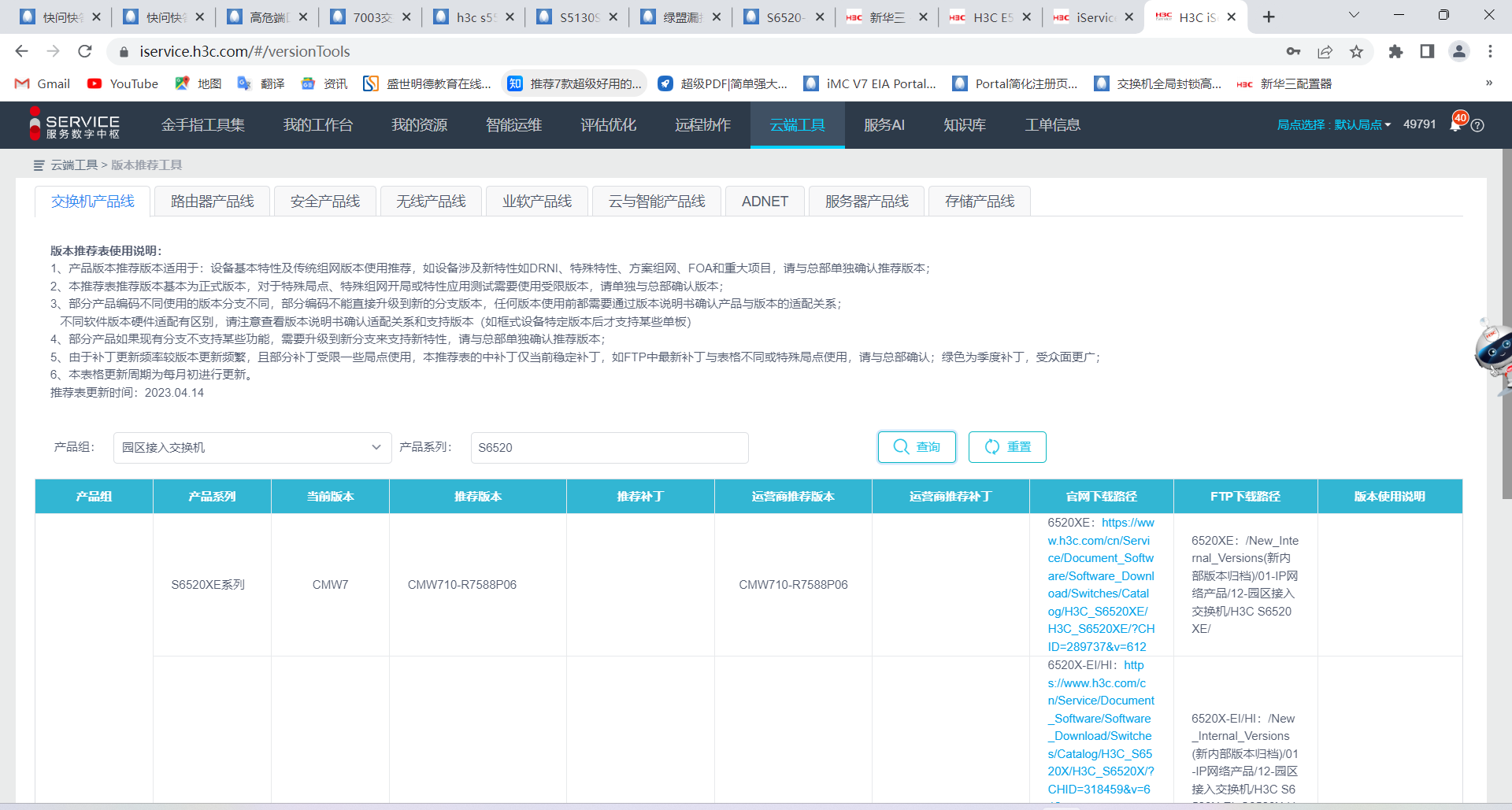The image size is (1512, 810).
Task: Click the 产品系列 input field
Action: click(x=609, y=448)
